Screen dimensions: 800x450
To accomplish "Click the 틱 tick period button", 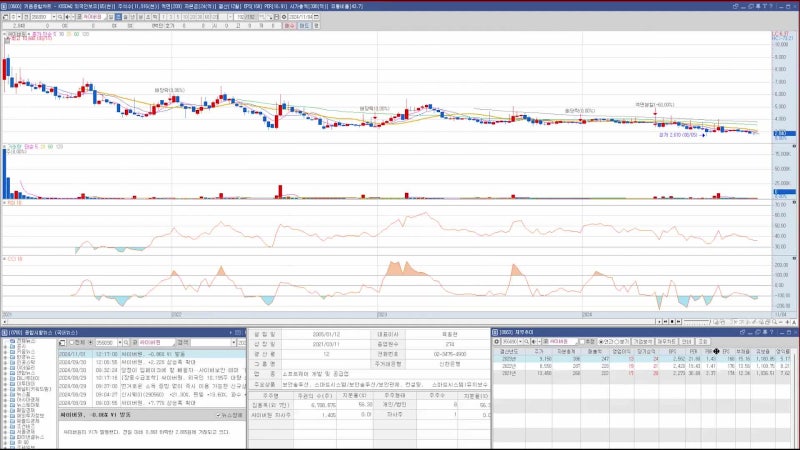I will tap(155, 17).
